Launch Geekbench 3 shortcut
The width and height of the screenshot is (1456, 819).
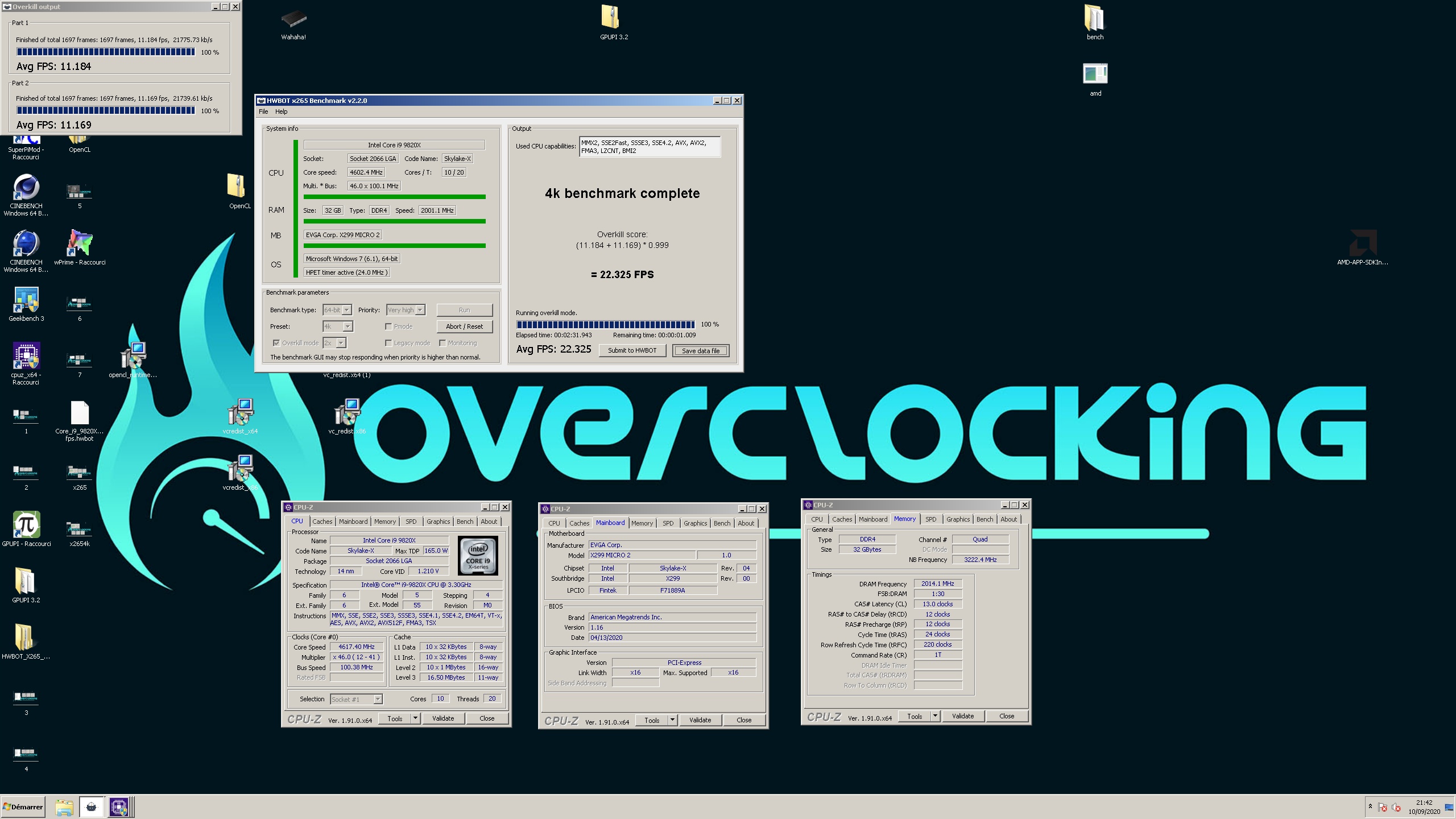[x=26, y=304]
